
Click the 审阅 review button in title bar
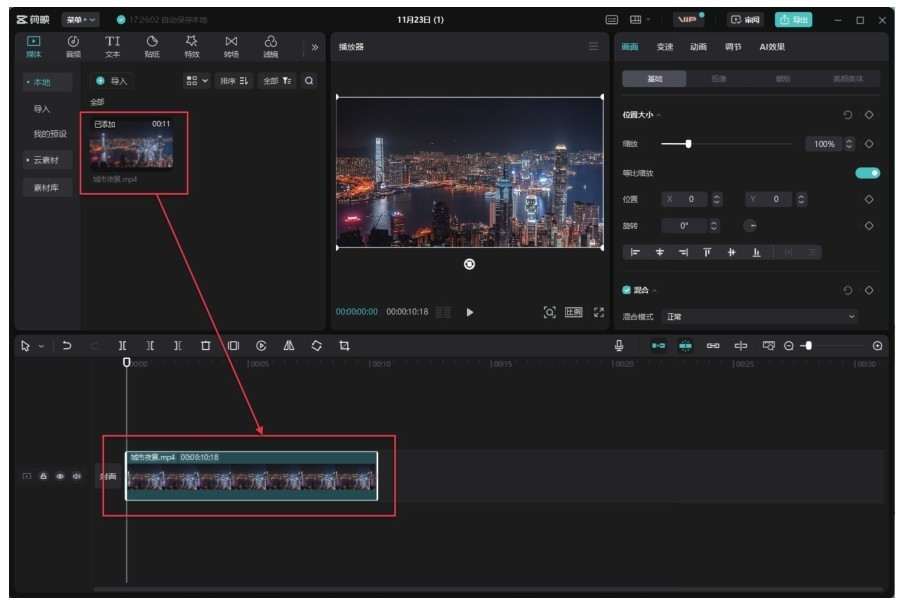pos(745,19)
